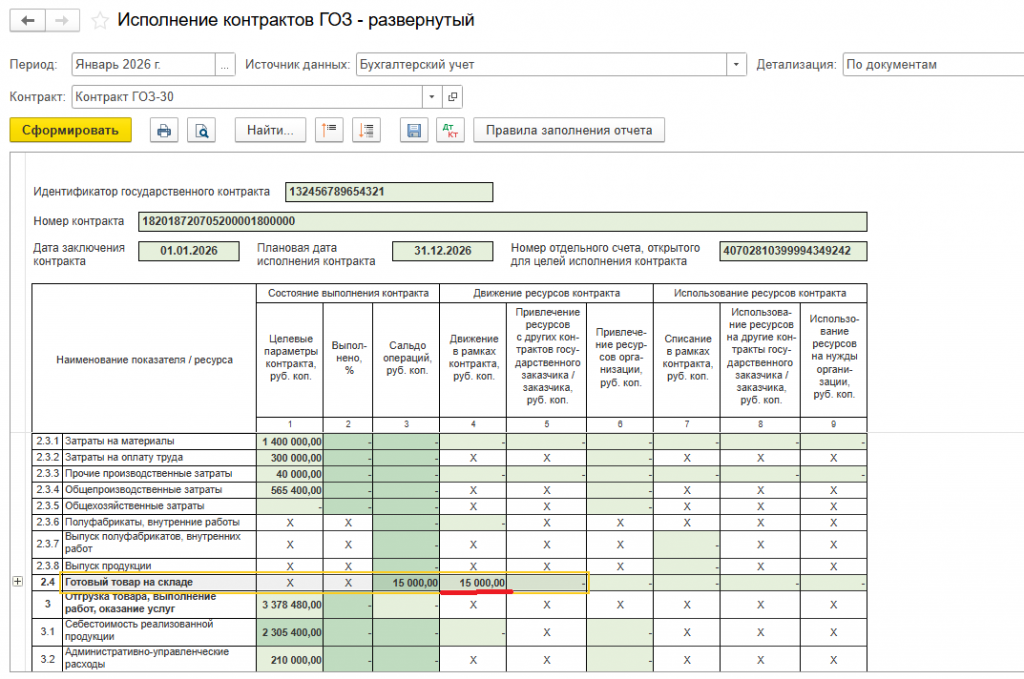
Task: Open the Источник данных dropdown
Action: [736, 65]
